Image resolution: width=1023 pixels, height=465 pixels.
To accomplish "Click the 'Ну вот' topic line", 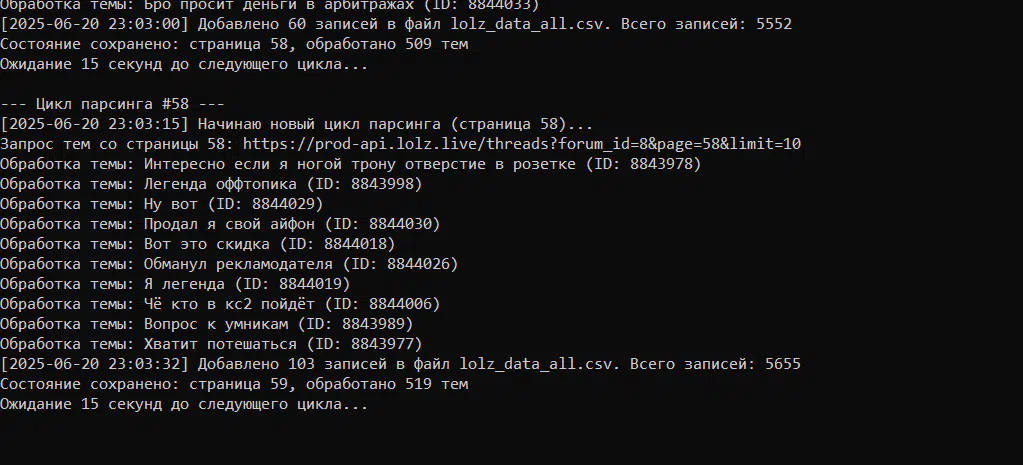I will [x=162, y=204].
